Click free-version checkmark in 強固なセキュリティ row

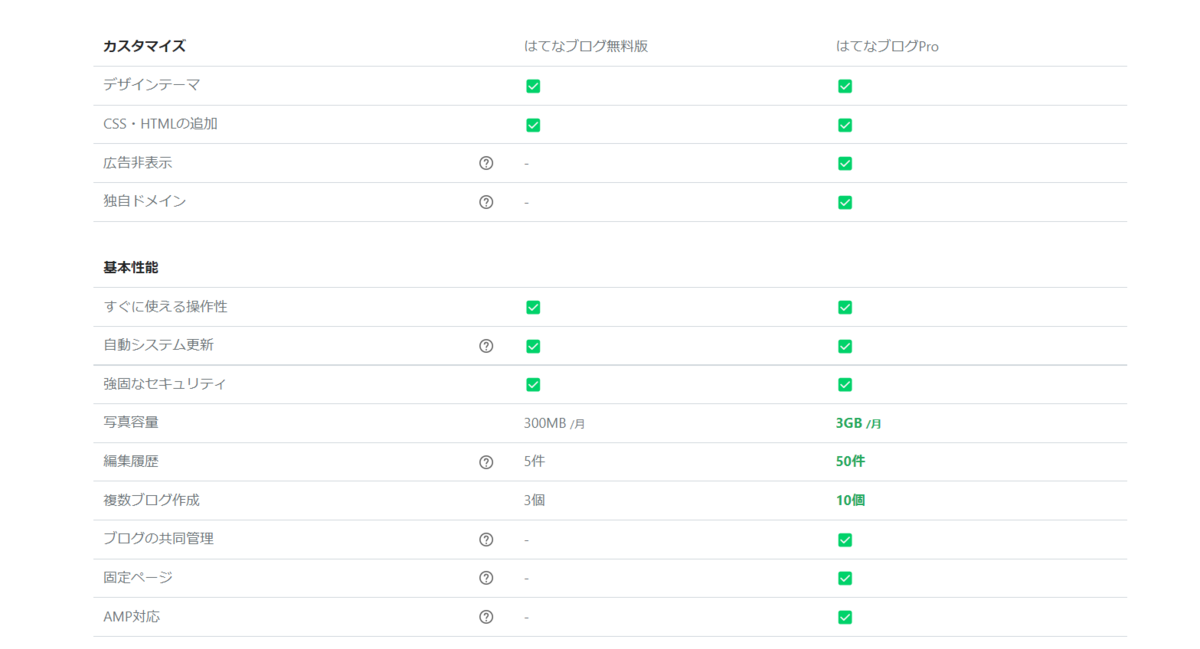pyautogui.click(x=533, y=385)
